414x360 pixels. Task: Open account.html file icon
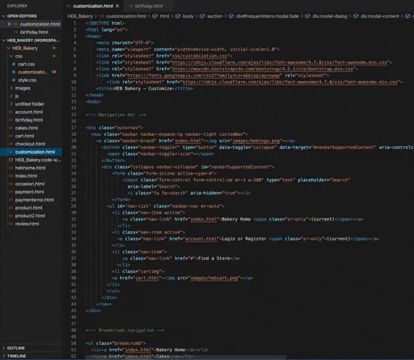click(x=11, y=112)
